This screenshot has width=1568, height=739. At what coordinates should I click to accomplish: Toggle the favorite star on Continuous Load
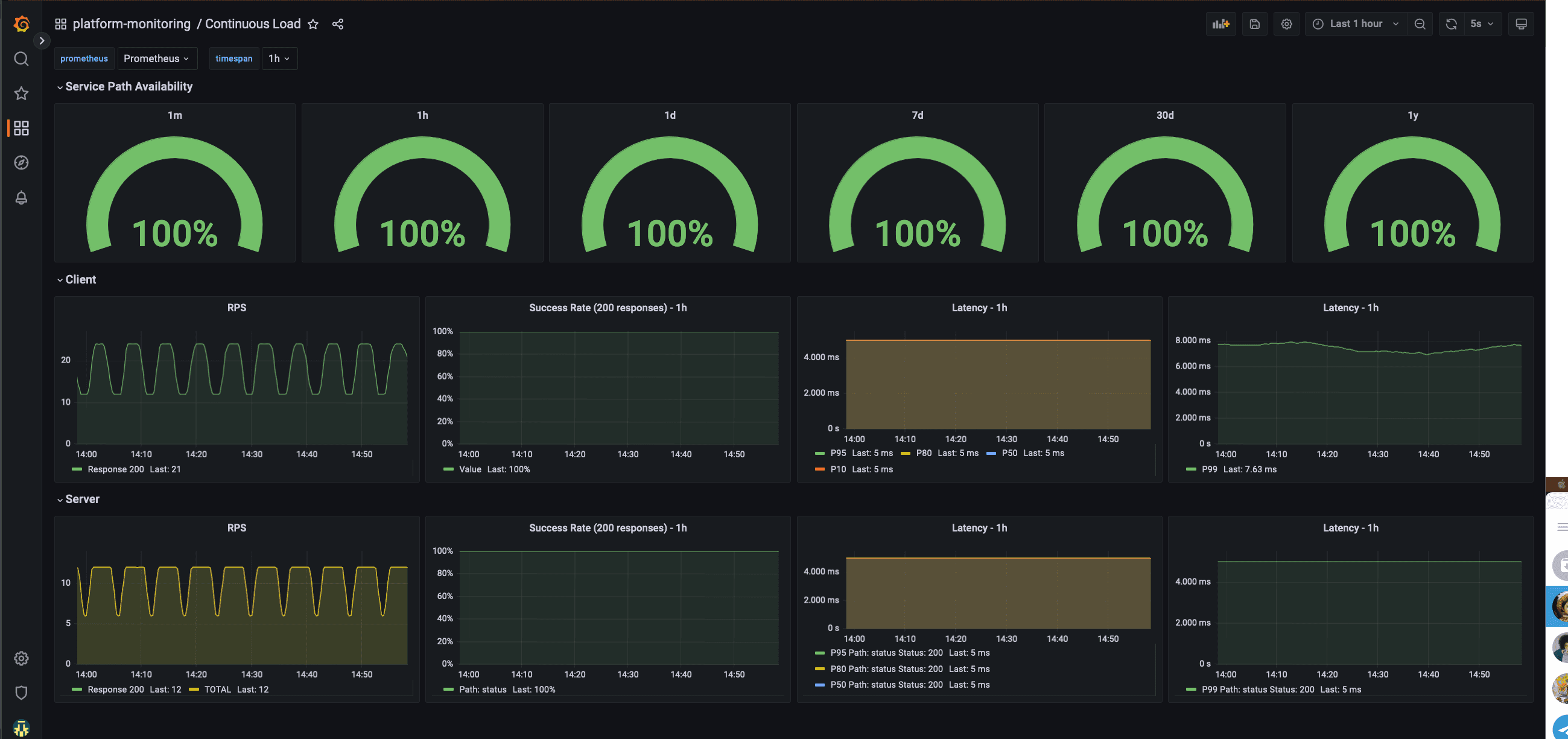click(x=313, y=24)
